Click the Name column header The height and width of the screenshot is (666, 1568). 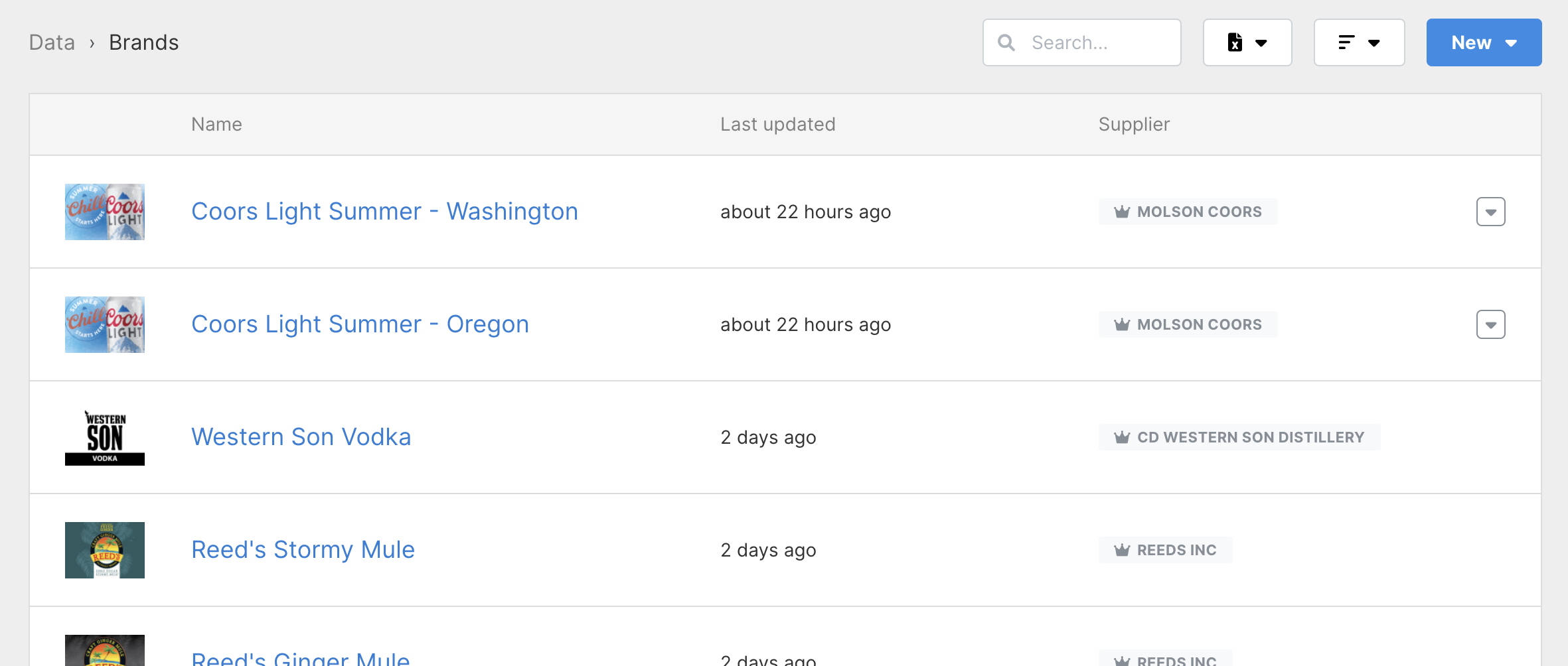tap(216, 124)
